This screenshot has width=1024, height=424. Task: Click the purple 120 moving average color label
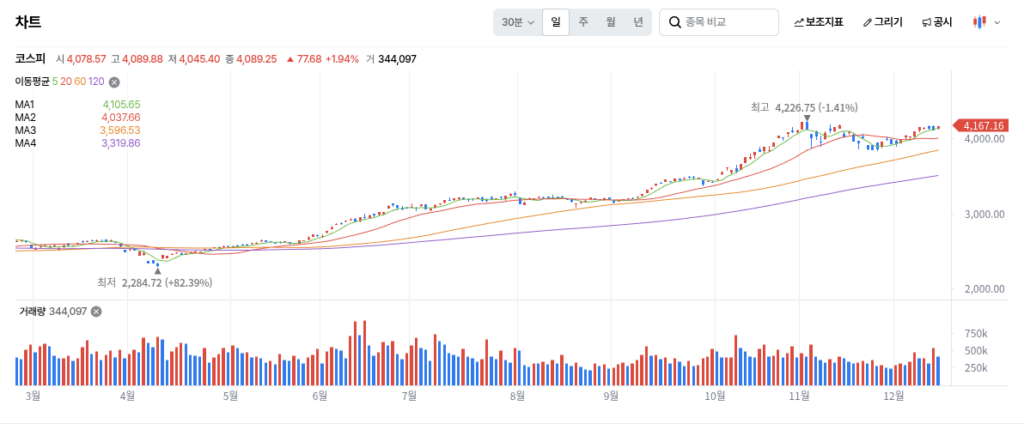[x=96, y=82]
